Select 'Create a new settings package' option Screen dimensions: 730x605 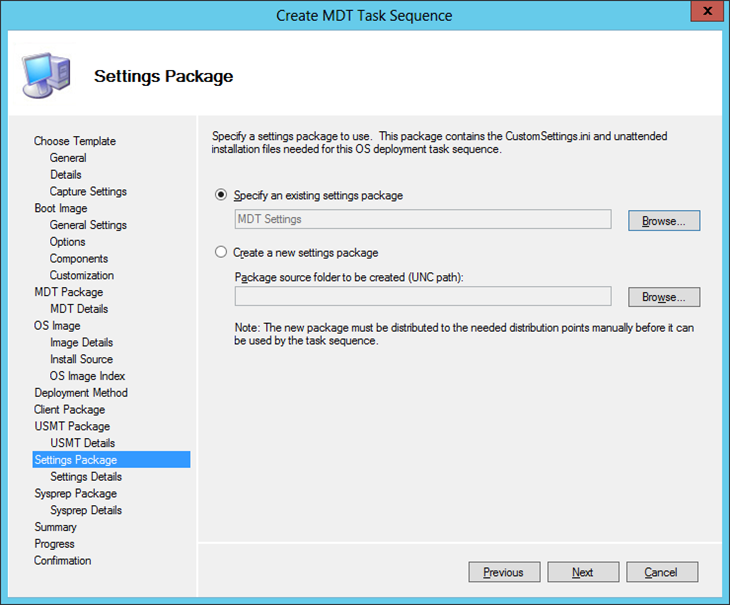[x=221, y=252]
